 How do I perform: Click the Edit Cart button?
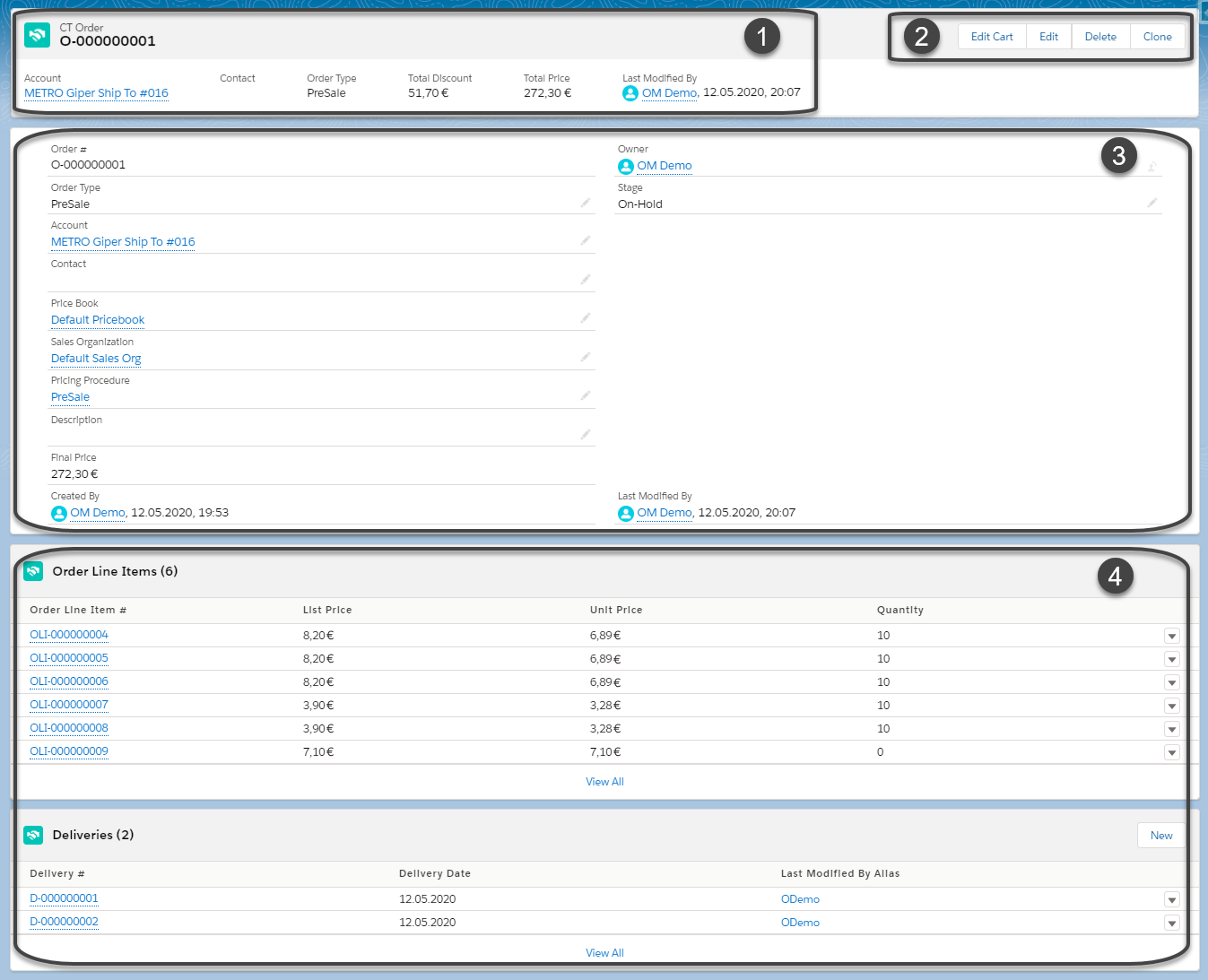(x=991, y=37)
